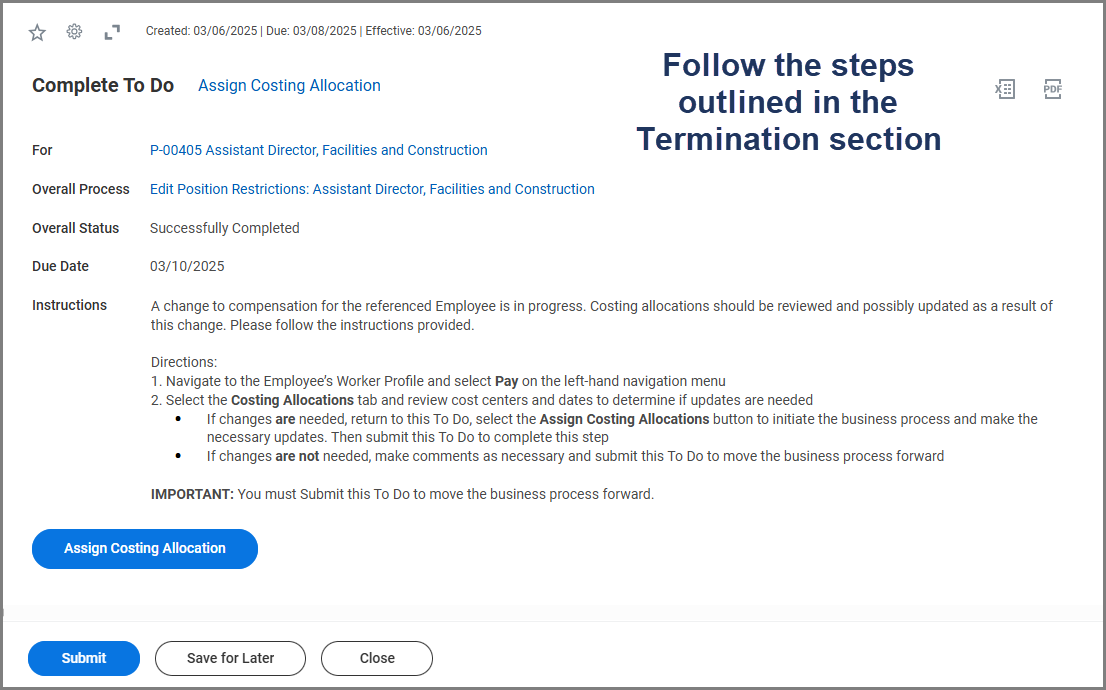Export to Excel using the spreadsheet icon
The width and height of the screenshot is (1106, 690).
(1004, 89)
